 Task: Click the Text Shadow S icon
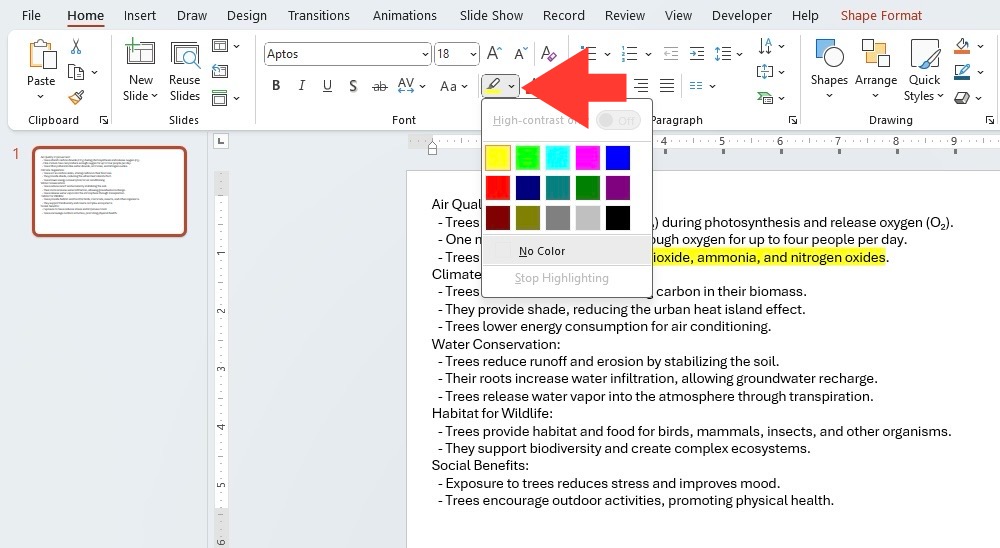(x=353, y=85)
